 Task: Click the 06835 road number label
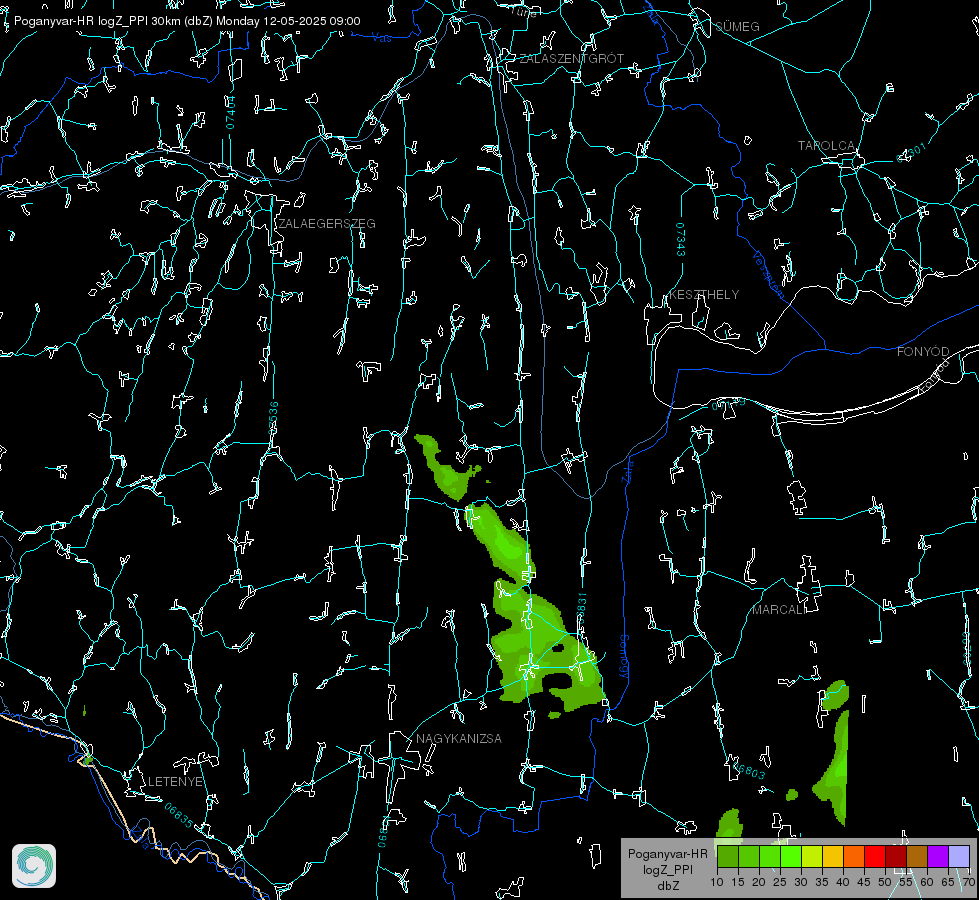179,815
